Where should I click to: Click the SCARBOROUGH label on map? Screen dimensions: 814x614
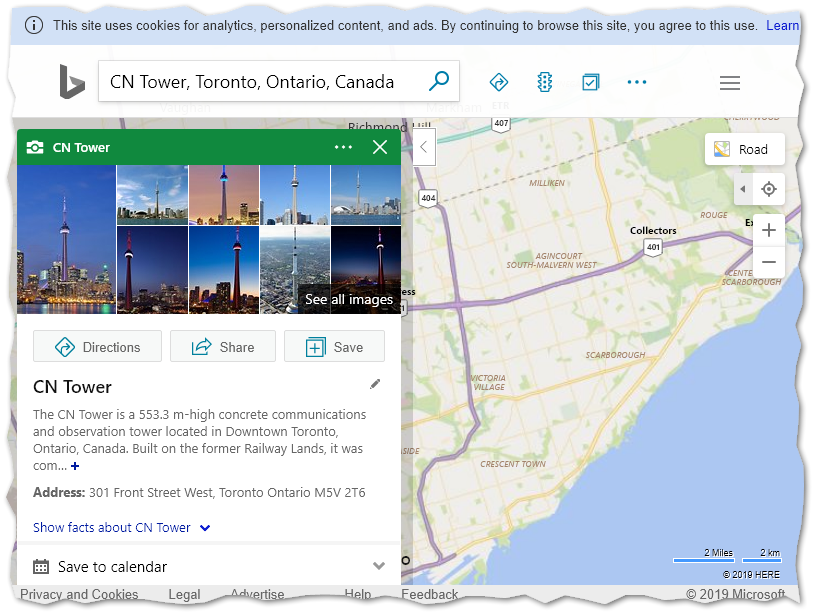point(615,355)
